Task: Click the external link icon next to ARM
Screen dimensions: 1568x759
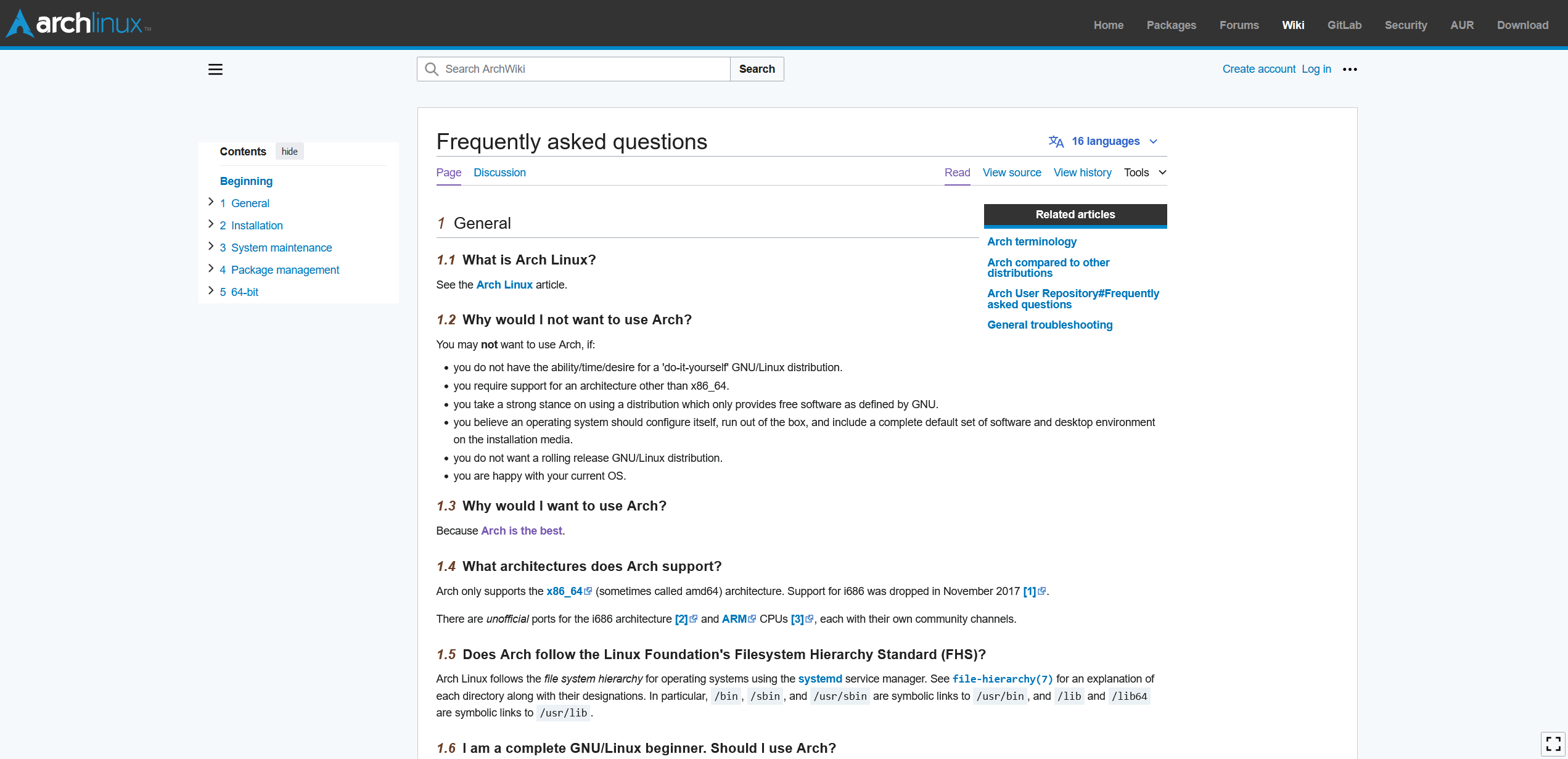Action: [x=752, y=618]
